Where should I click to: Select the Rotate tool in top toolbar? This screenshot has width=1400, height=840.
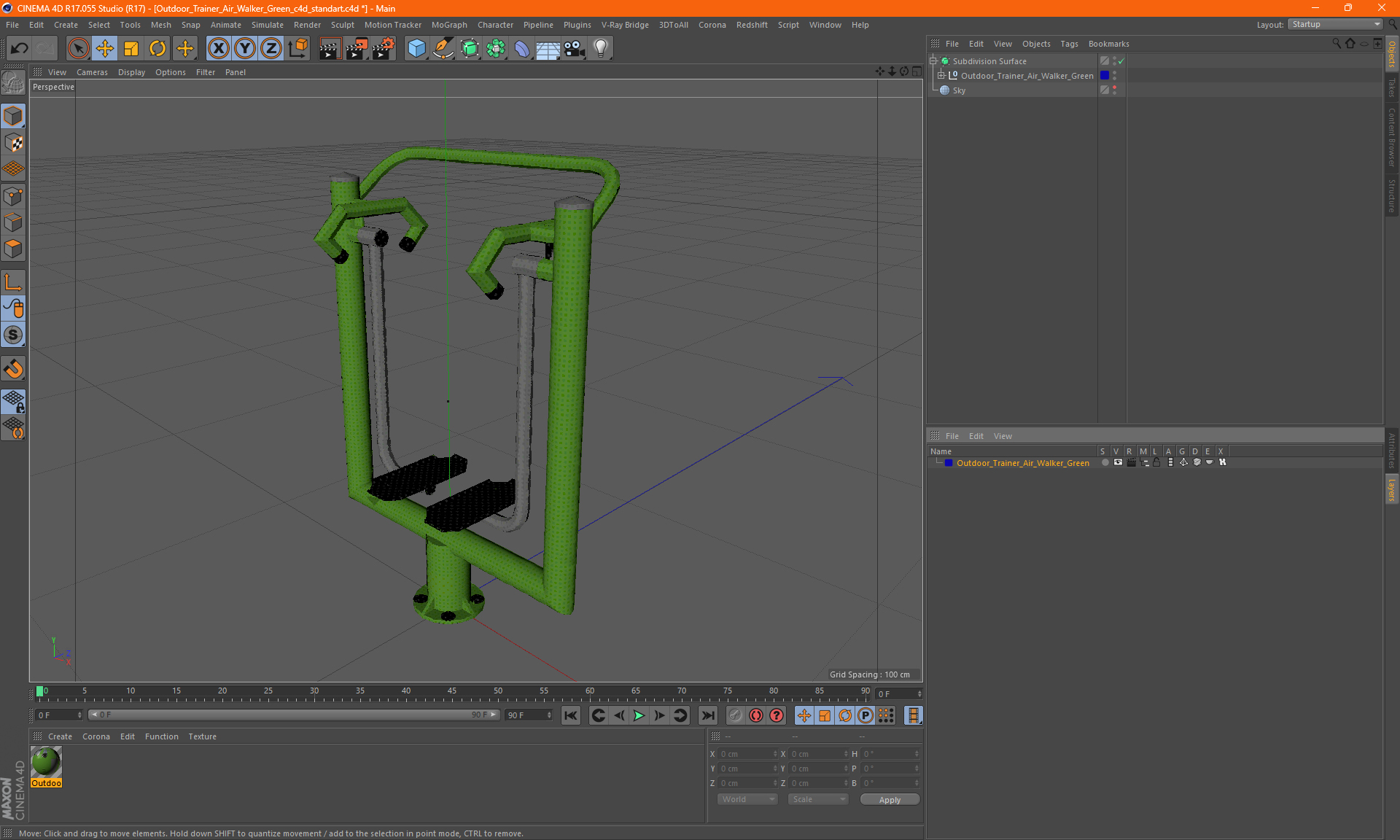point(157,49)
